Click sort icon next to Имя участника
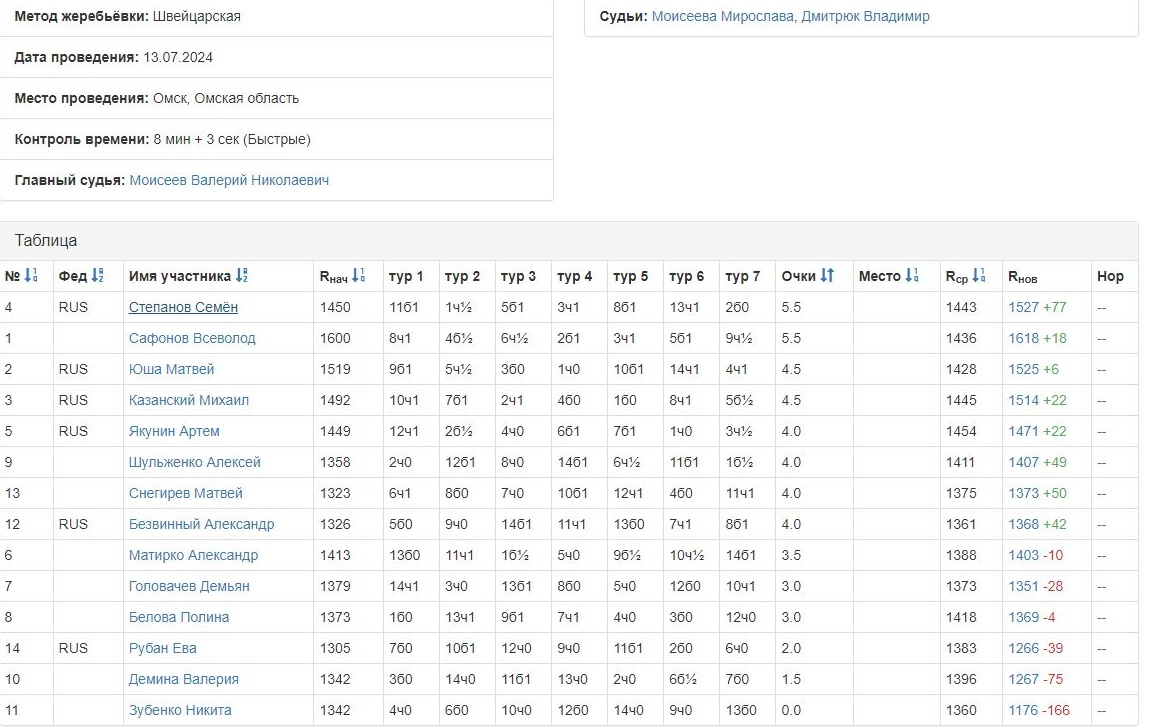The width and height of the screenshot is (1149, 728). click(x=243, y=276)
